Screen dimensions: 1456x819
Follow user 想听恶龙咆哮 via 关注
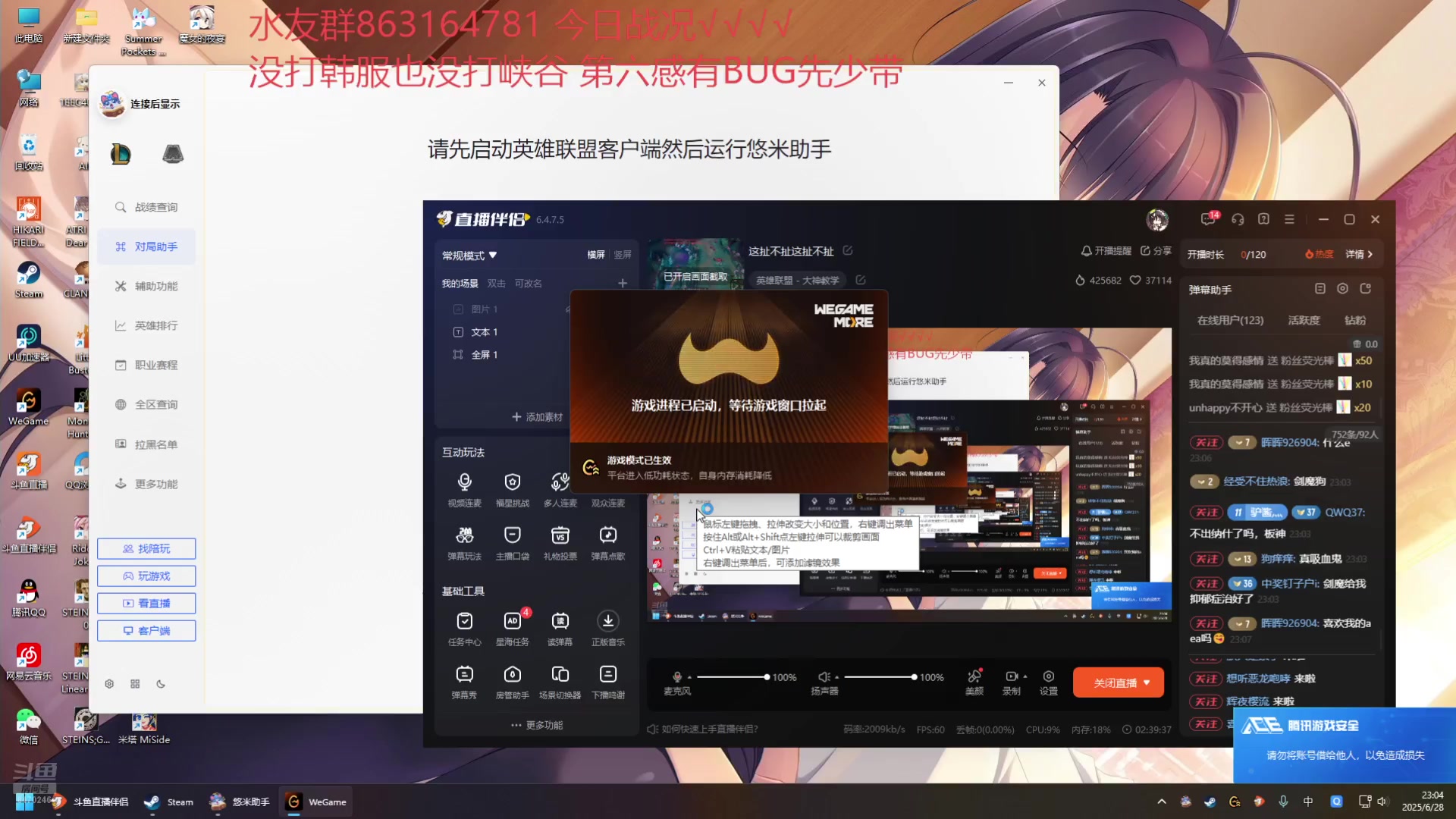click(x=1206, y=678)
